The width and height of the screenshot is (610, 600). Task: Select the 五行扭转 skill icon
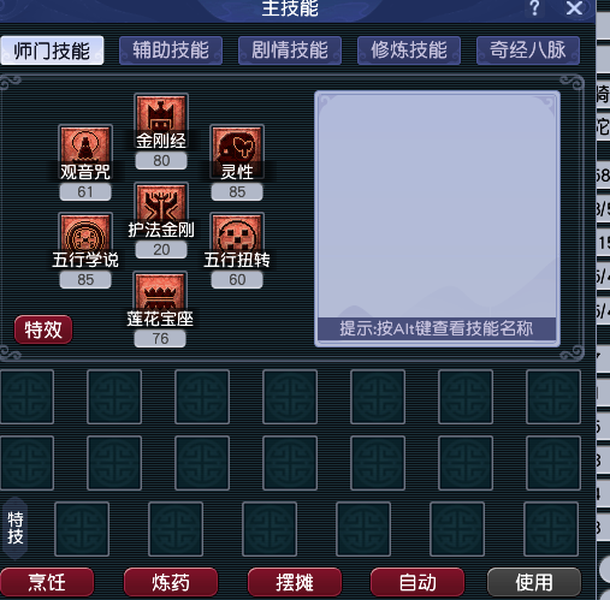tap(237, 239)
